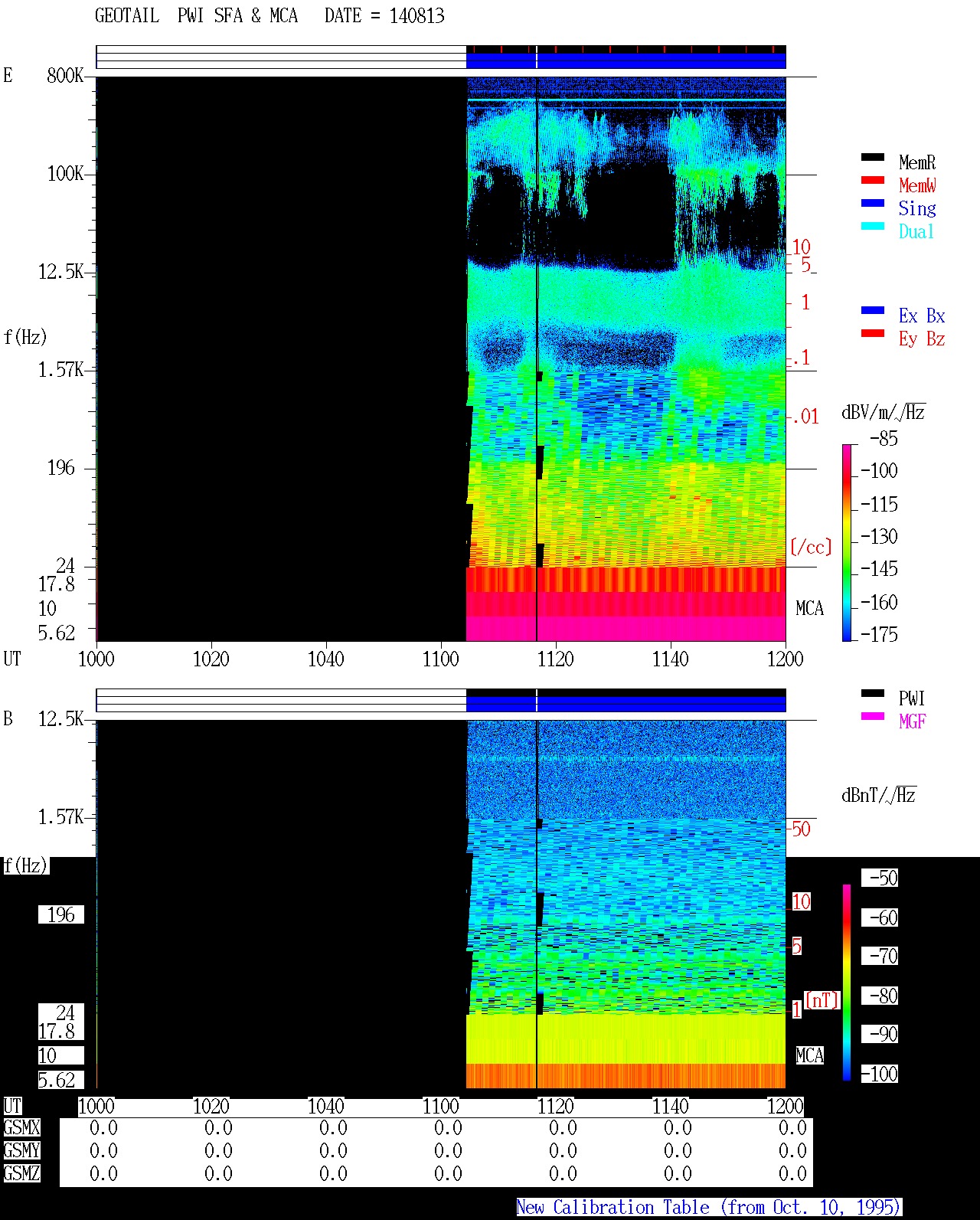Click the MemR legend label
This screenshot has height=1220, width=980.
click(x=917, y=162)
